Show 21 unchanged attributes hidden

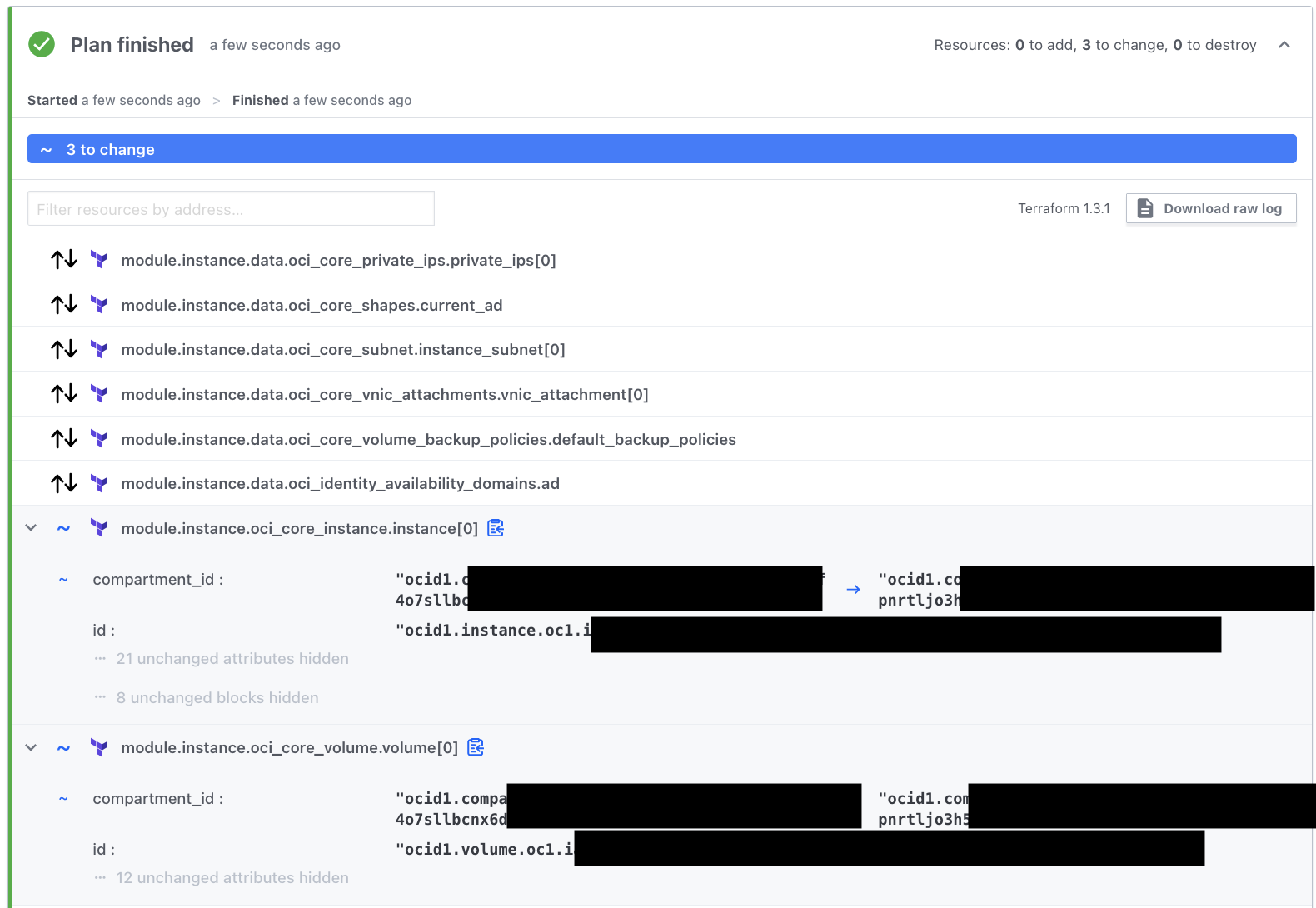click(x=232, y=659)
